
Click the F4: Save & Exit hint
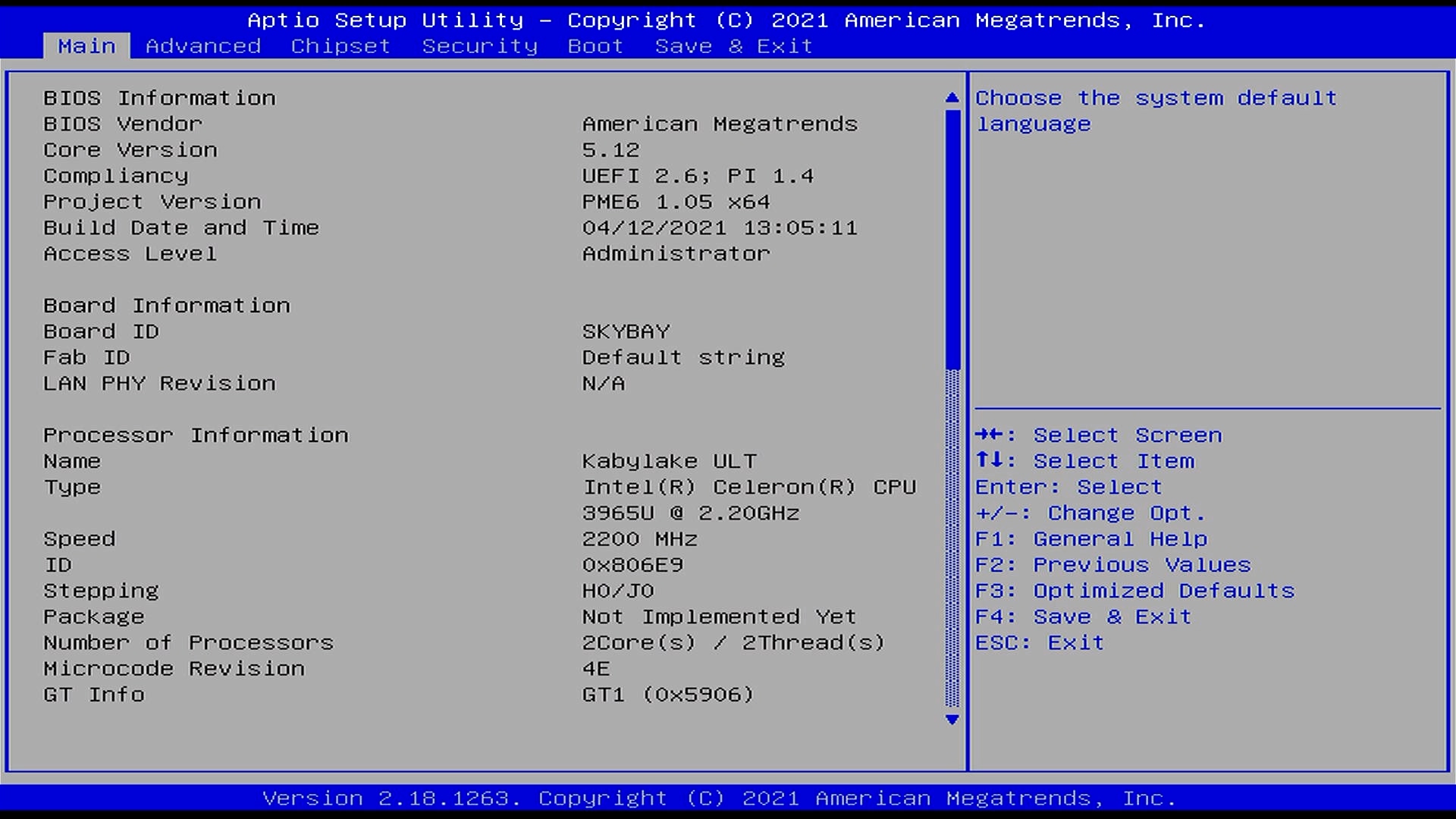point(1084,617)
